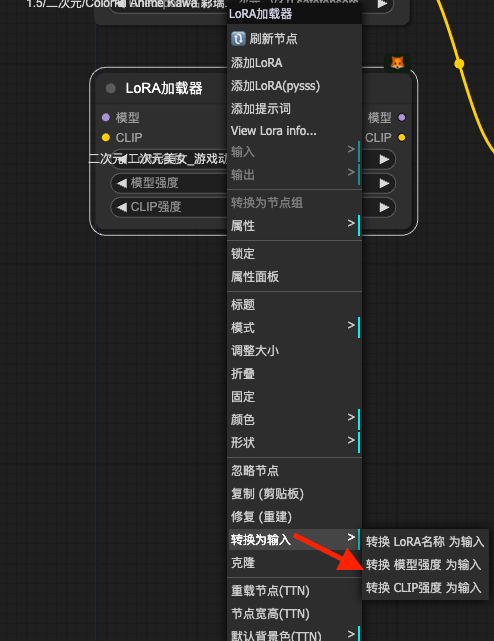Image resolution: width=494 pixels, height=641 pixels.
Task: Click the LoRA加载器 node title
Action: pyautogui.click(x=164, y=88)
